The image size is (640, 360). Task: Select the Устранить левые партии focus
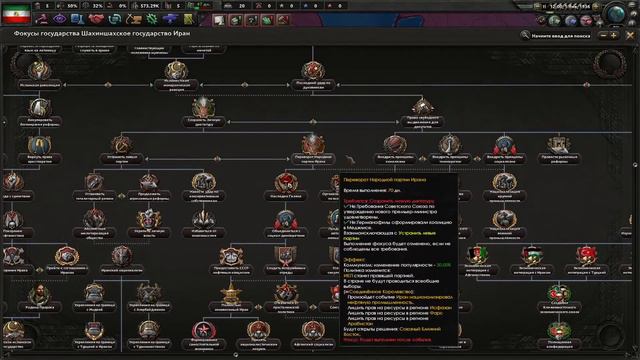click(122, 149)
